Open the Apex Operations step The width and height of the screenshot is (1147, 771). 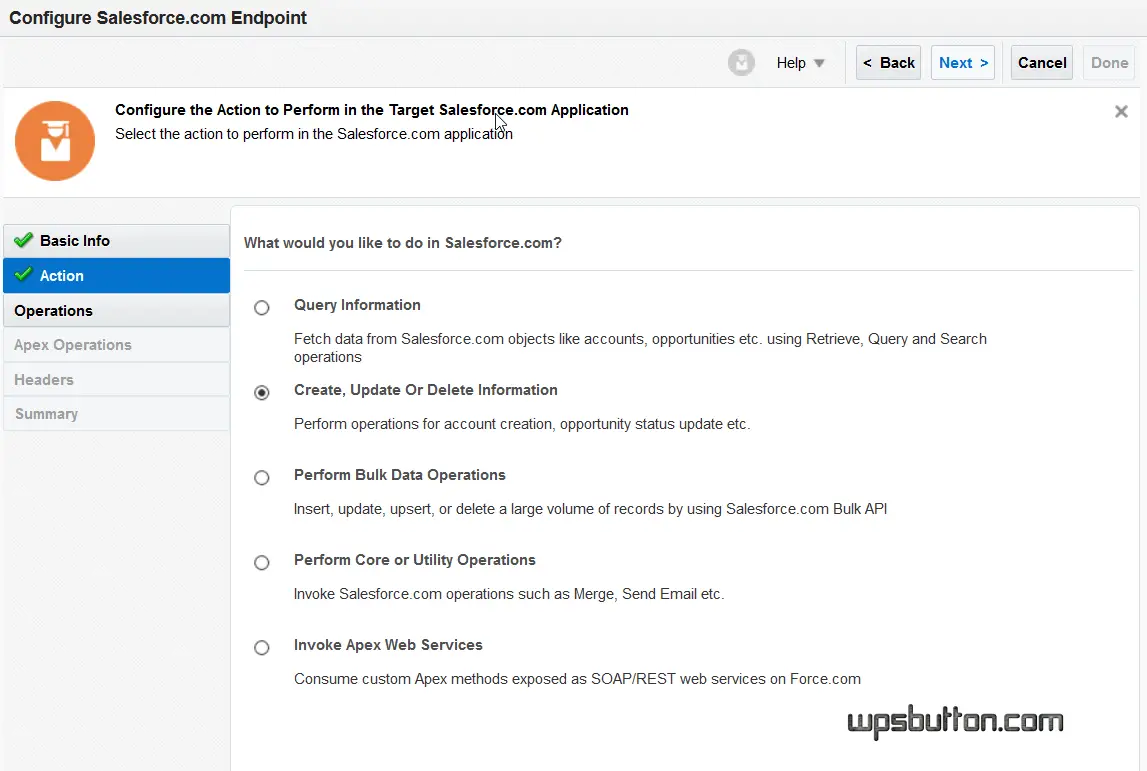116,345
